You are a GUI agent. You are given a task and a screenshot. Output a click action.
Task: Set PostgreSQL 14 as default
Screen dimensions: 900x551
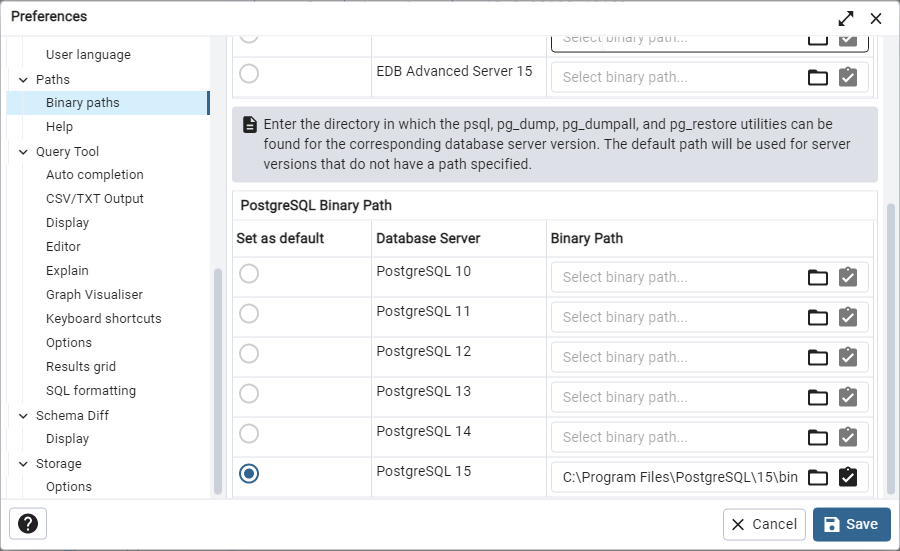249,433
